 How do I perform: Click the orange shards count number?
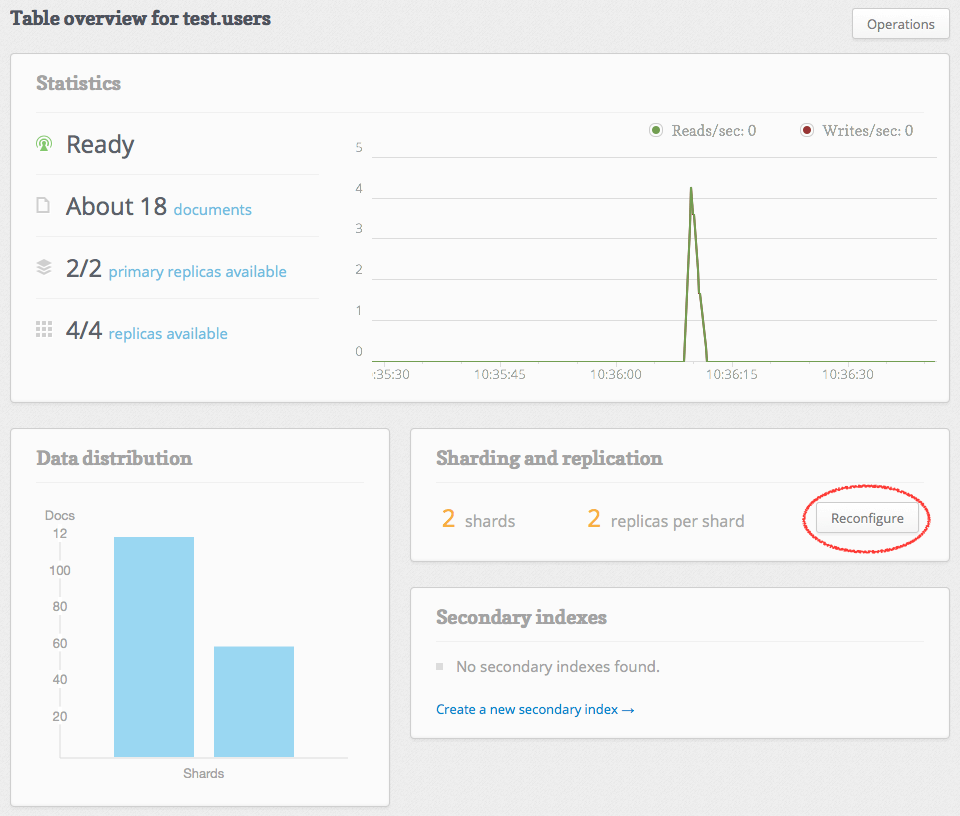448,519
